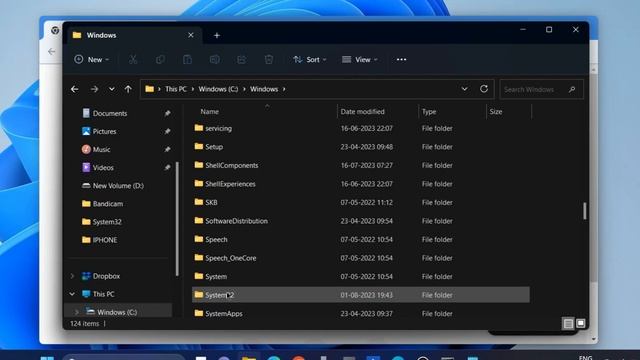Refresh the Windows folder view
This screenshot has width=640, height=360.
coord(484,89)
